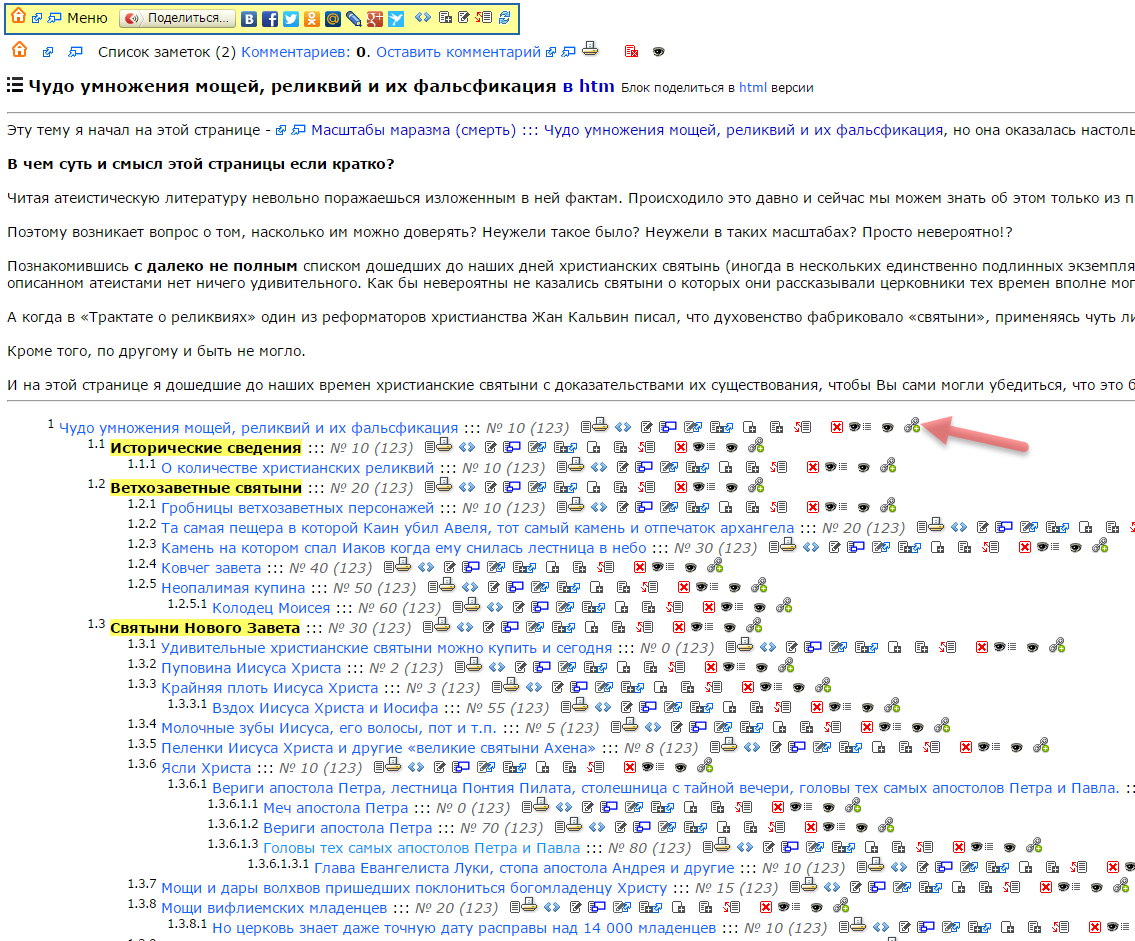The width and height of the screenshot is (1135, 941).
Task: Share to Odnoklassniki with the orange icon
Action: 312,19
